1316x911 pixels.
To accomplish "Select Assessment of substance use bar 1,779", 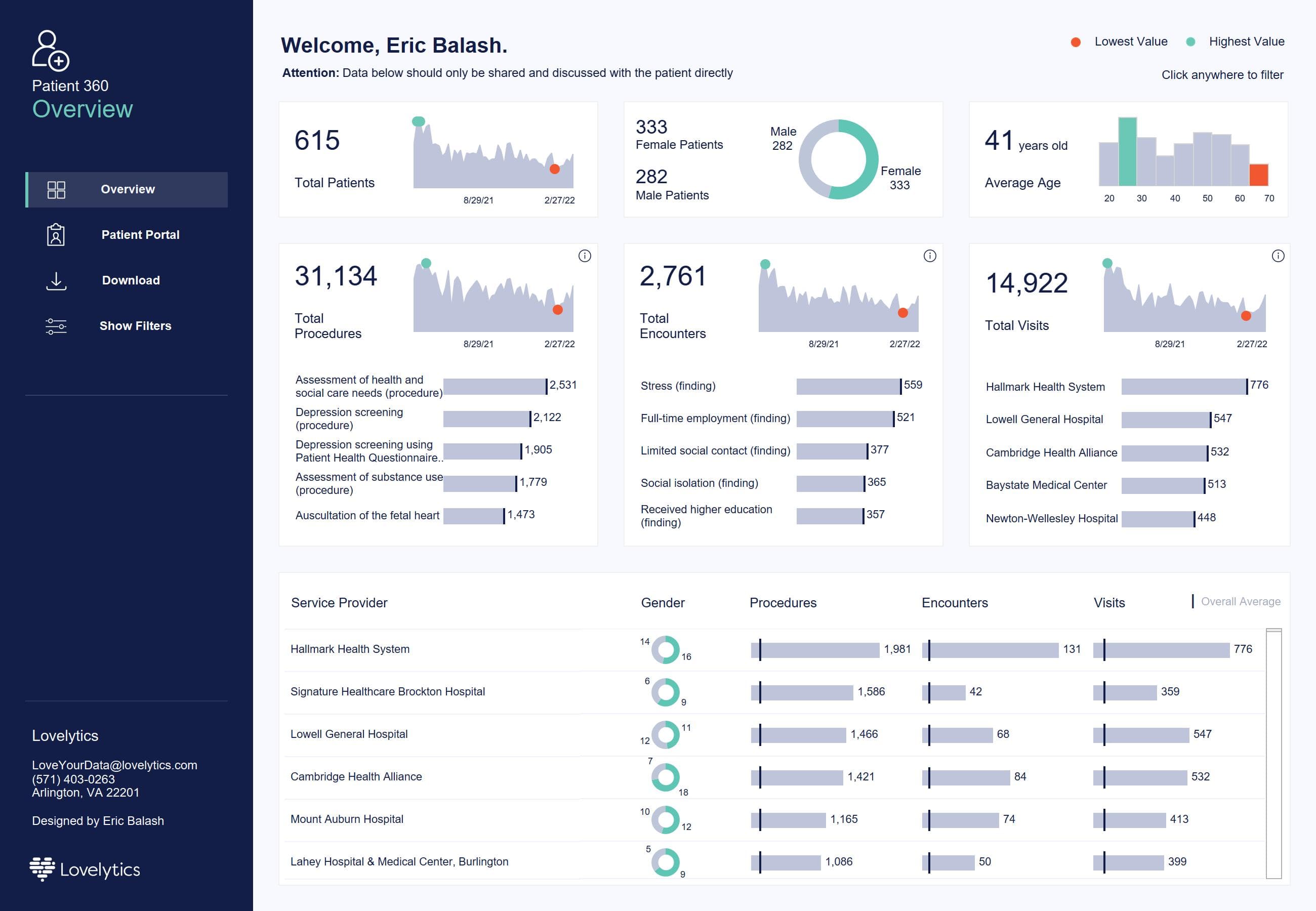I will [x=480, y=483].
